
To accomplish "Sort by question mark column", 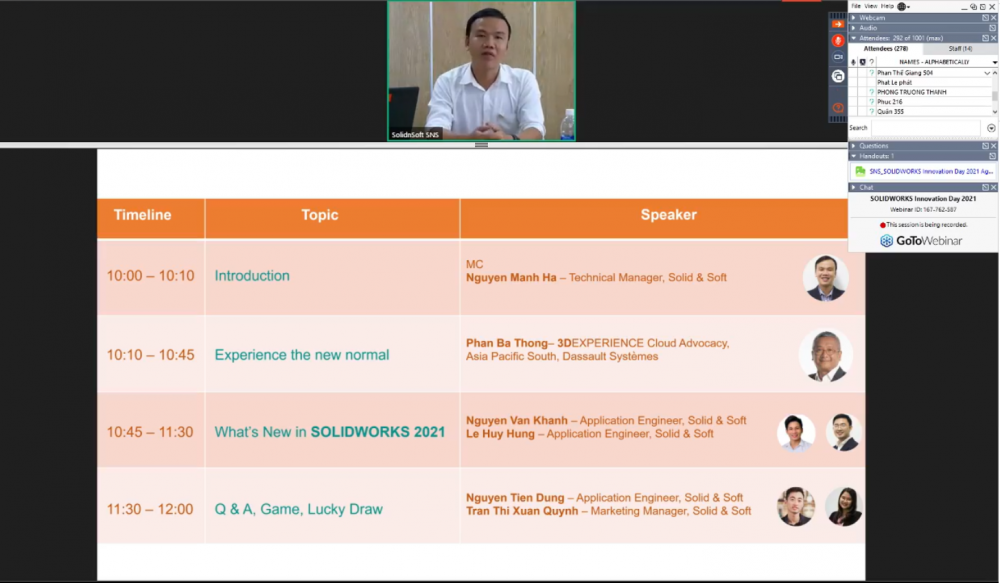I will point(871,62).
